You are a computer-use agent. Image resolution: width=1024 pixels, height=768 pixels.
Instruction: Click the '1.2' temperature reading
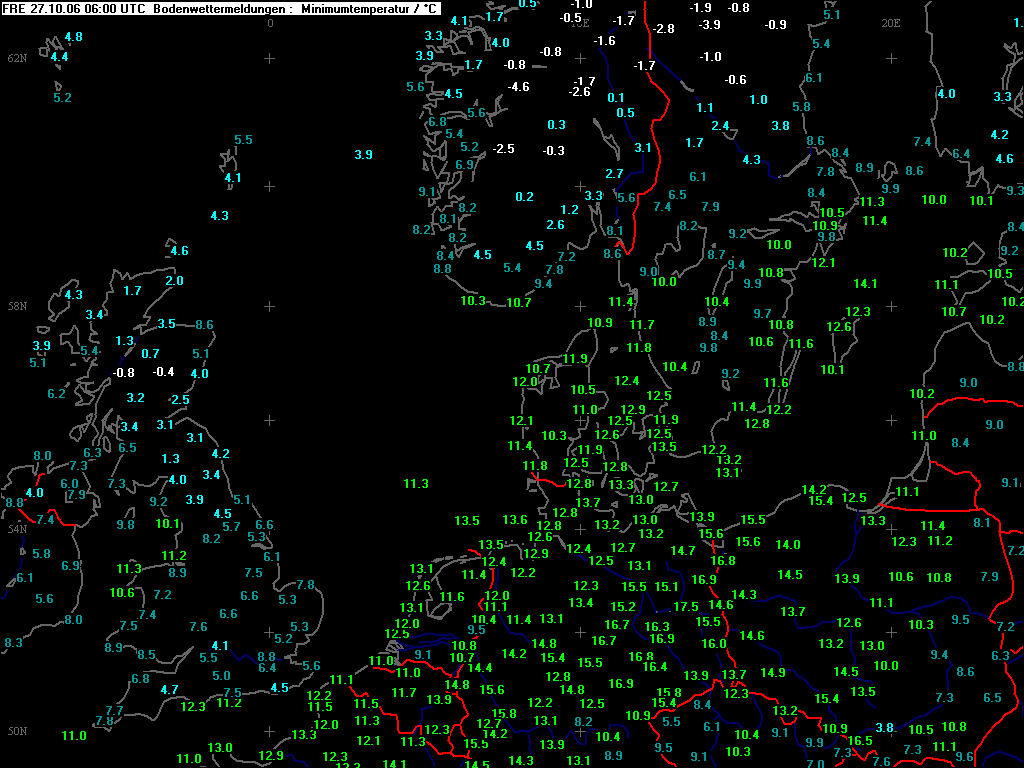click(569, 210)
